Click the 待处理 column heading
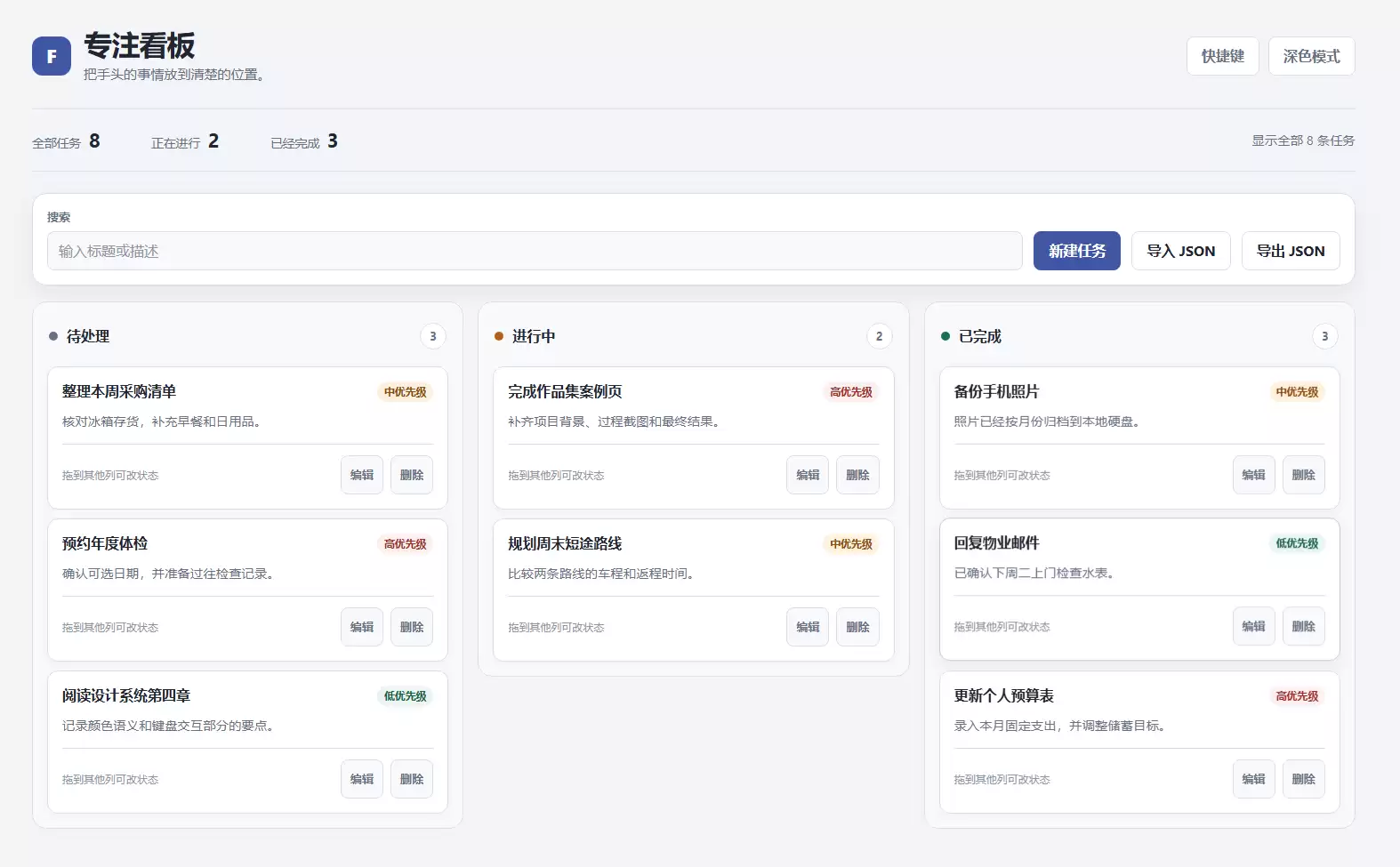This screenshot has height=867, width=1400. tap(88, 336)
